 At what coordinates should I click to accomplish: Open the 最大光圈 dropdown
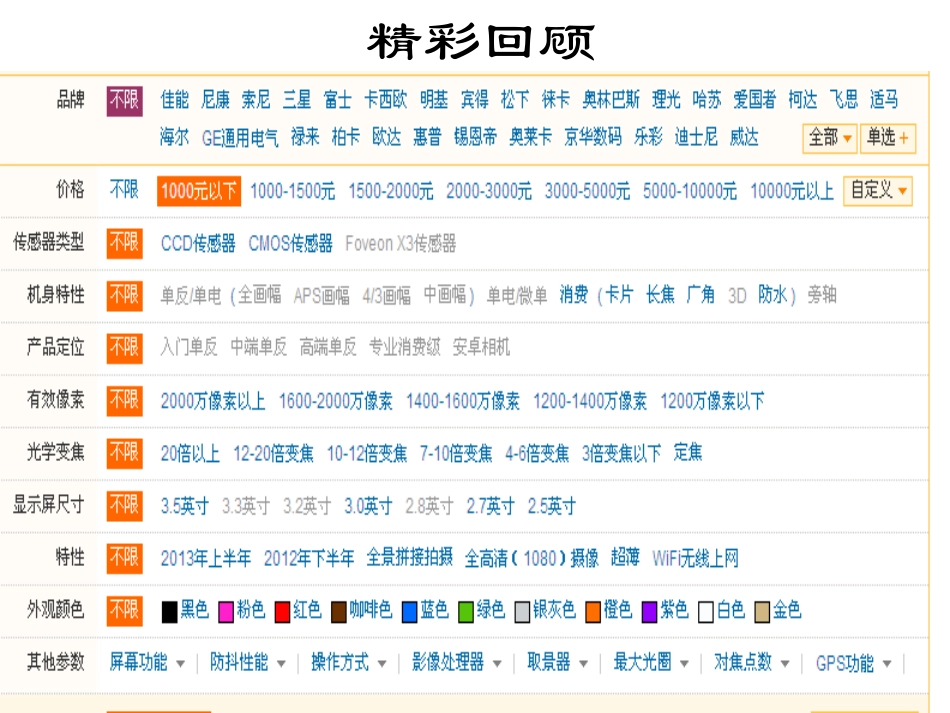[x=651, y=663]
